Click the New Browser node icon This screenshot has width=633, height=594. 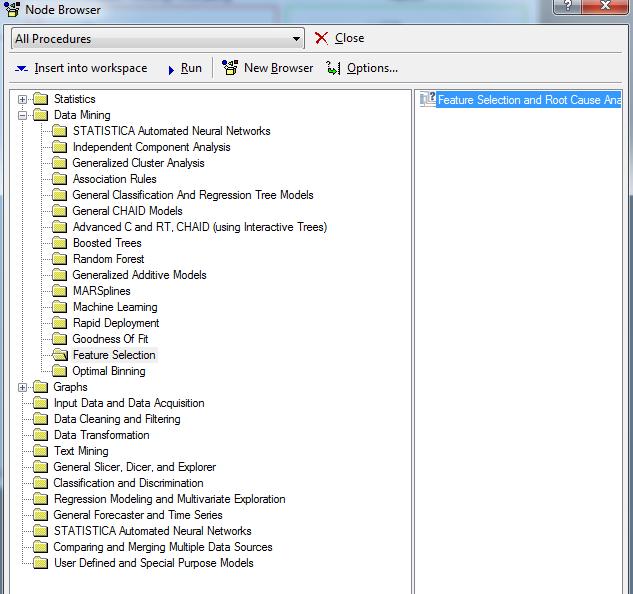point(230,68)
